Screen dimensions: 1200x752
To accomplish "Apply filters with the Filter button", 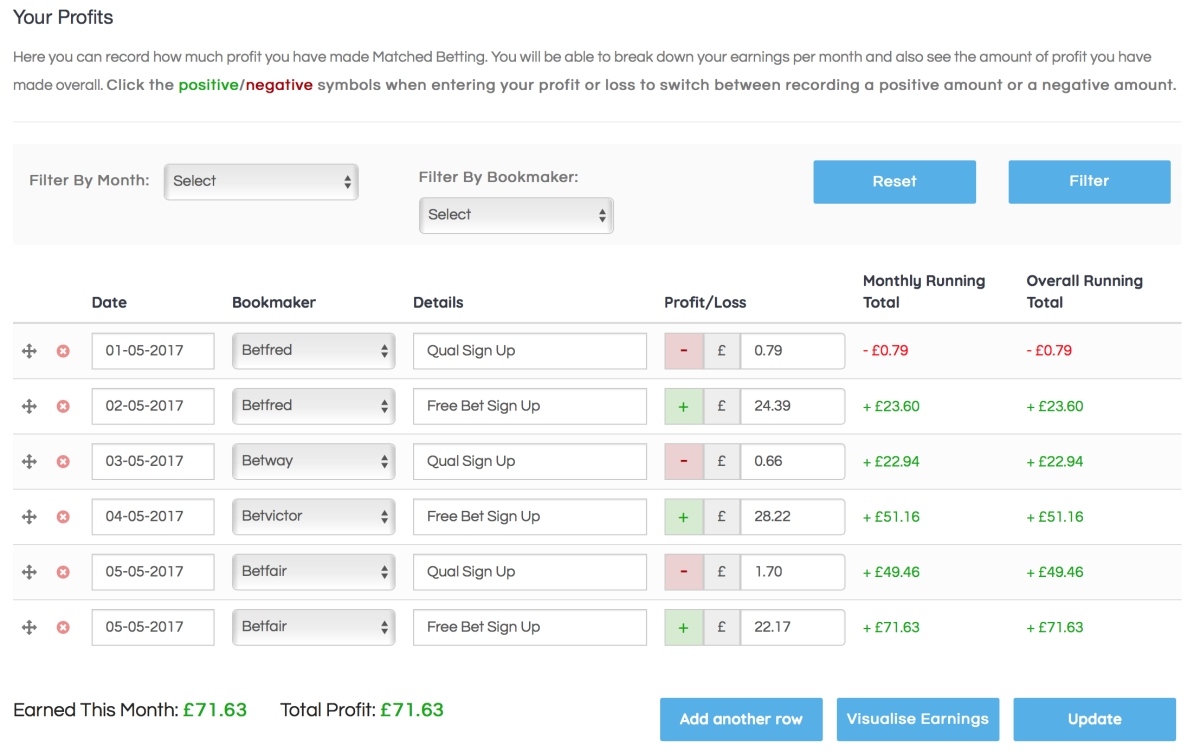I will 1089,181.
